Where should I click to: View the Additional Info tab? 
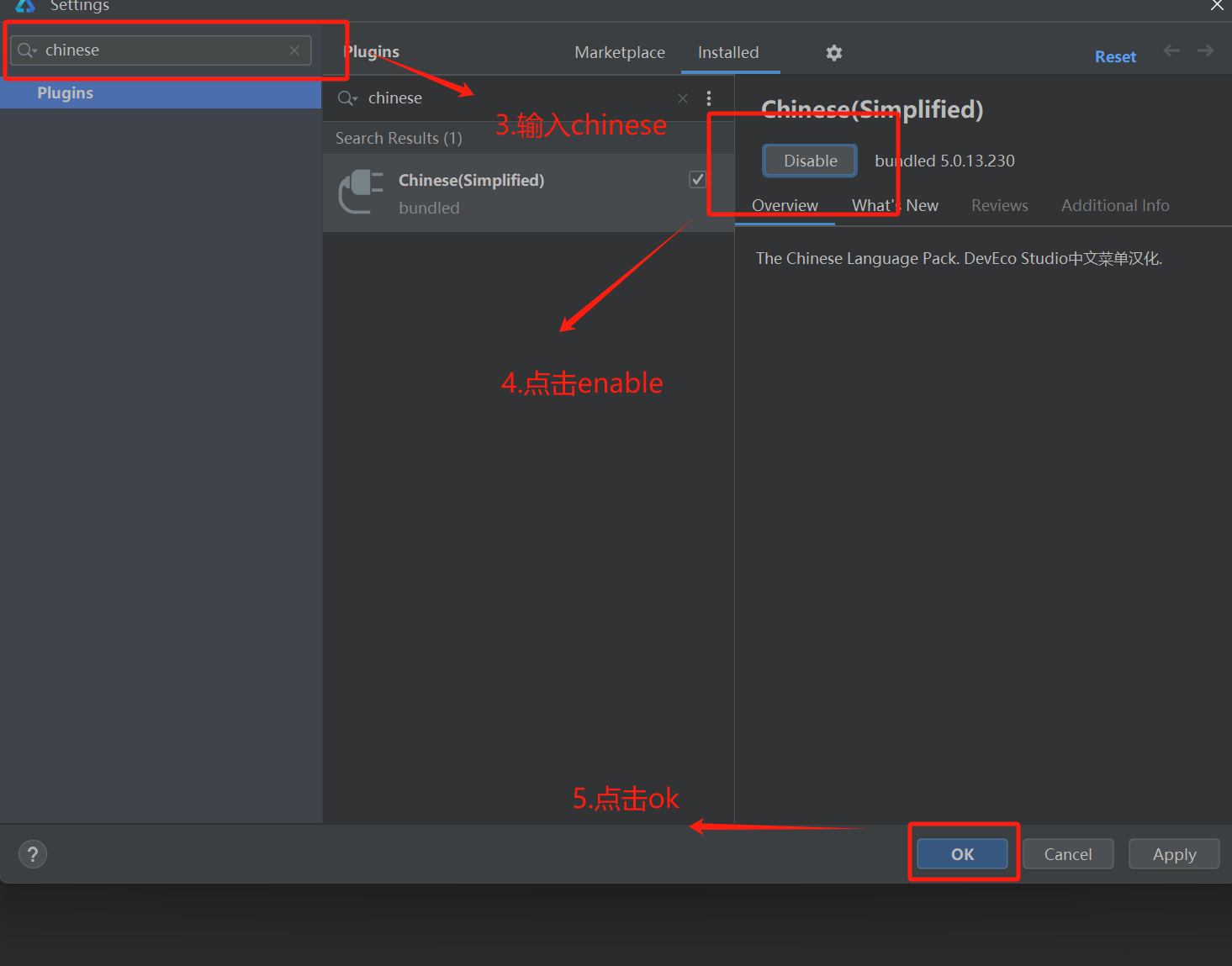click(x=1114, y=205)
